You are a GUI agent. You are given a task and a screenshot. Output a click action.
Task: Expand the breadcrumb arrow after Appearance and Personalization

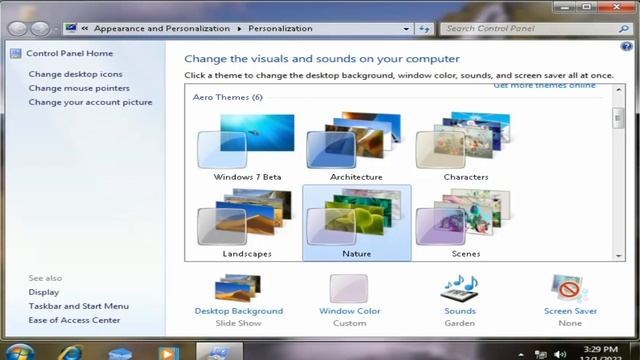pos(239,29)
